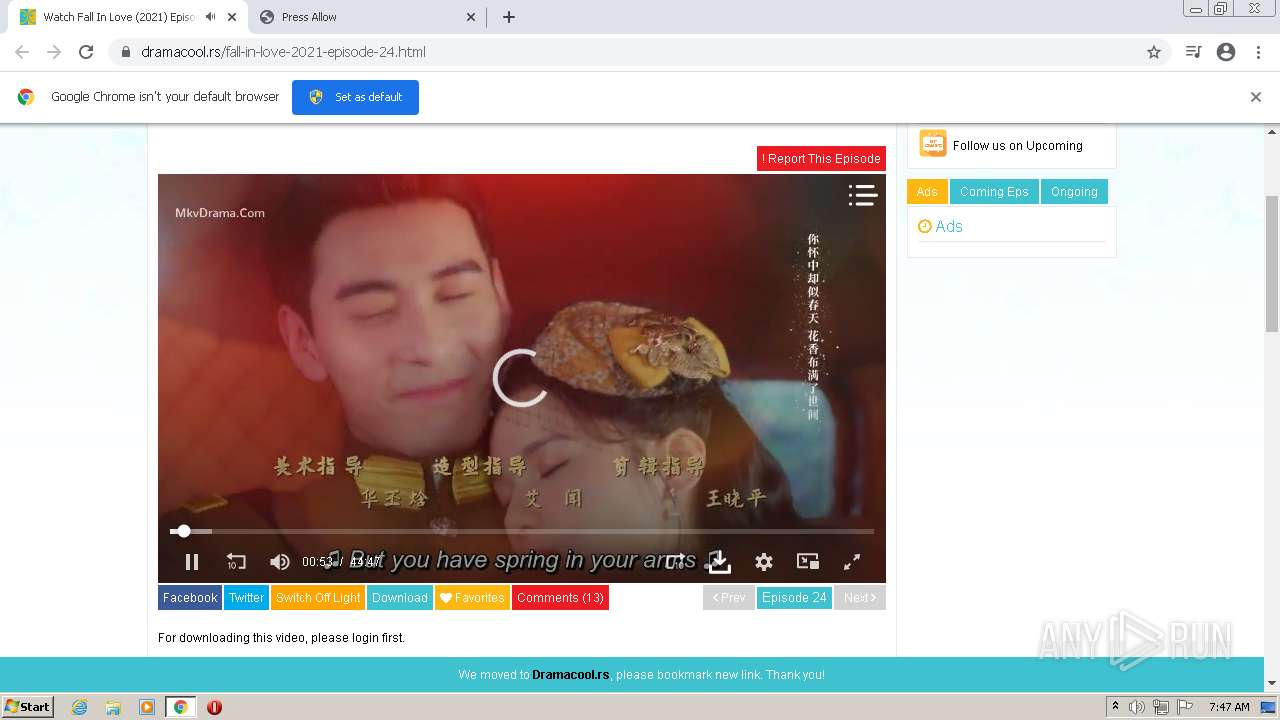Add the drama to Favorites
This screenshot has width=1280, height=720.
(x=472, y=598)
